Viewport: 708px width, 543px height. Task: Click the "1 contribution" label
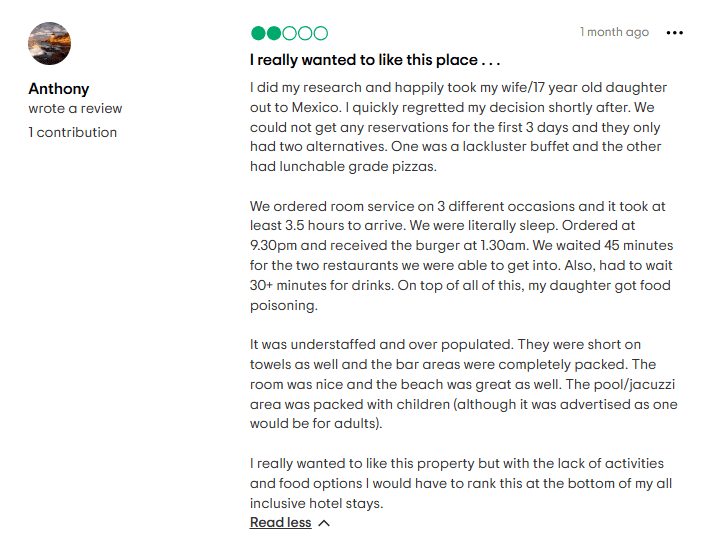click(72, 133)
